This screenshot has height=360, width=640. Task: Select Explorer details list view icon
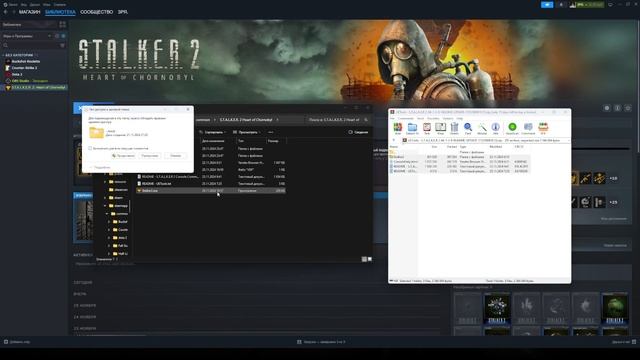pos(364,259)
